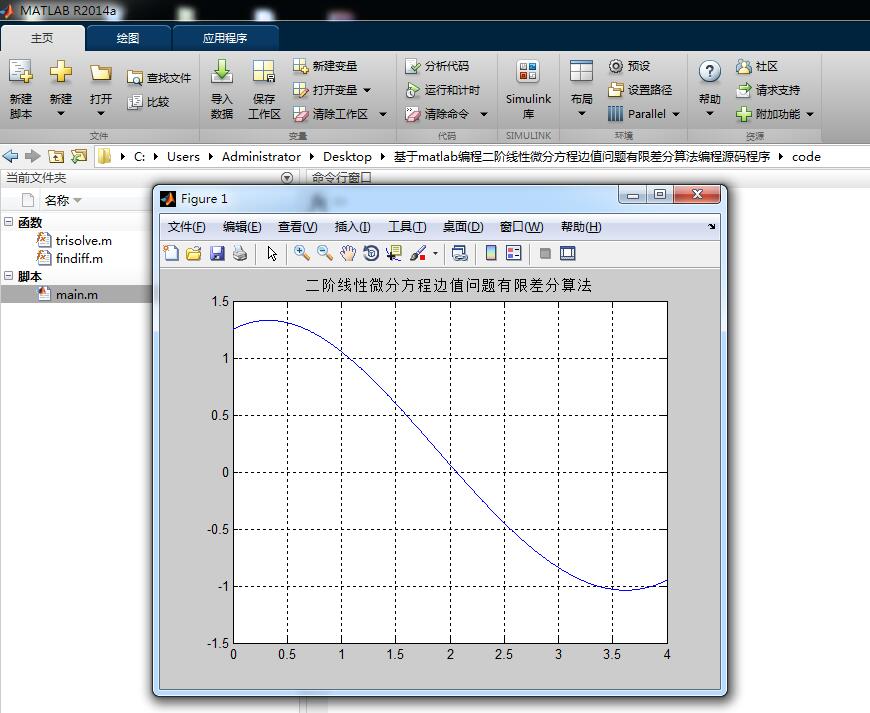
Task: Click Request Support (请求支持)
Action: 768,90
